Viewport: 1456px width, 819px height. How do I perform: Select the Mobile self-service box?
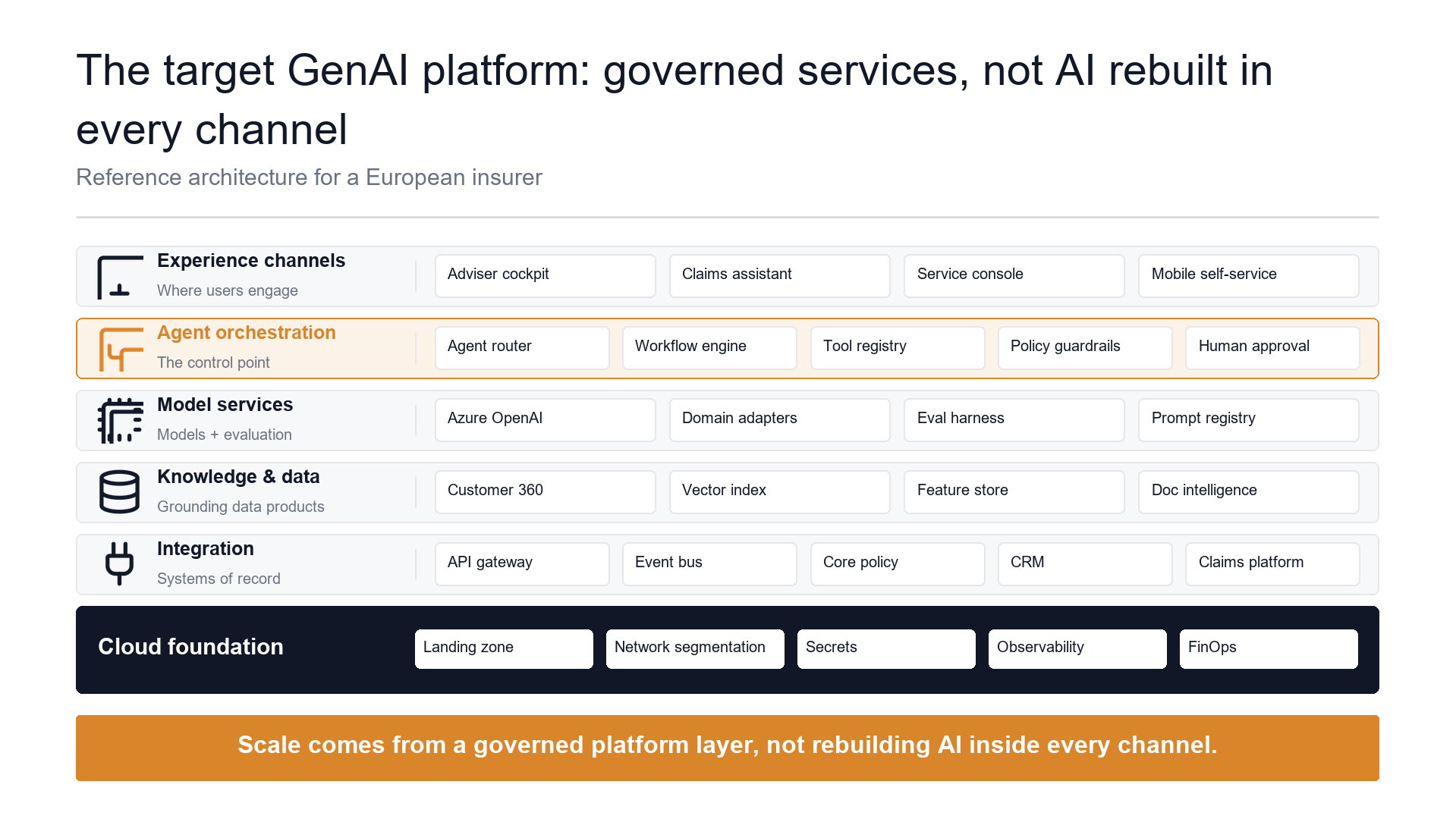[1248, 276]
